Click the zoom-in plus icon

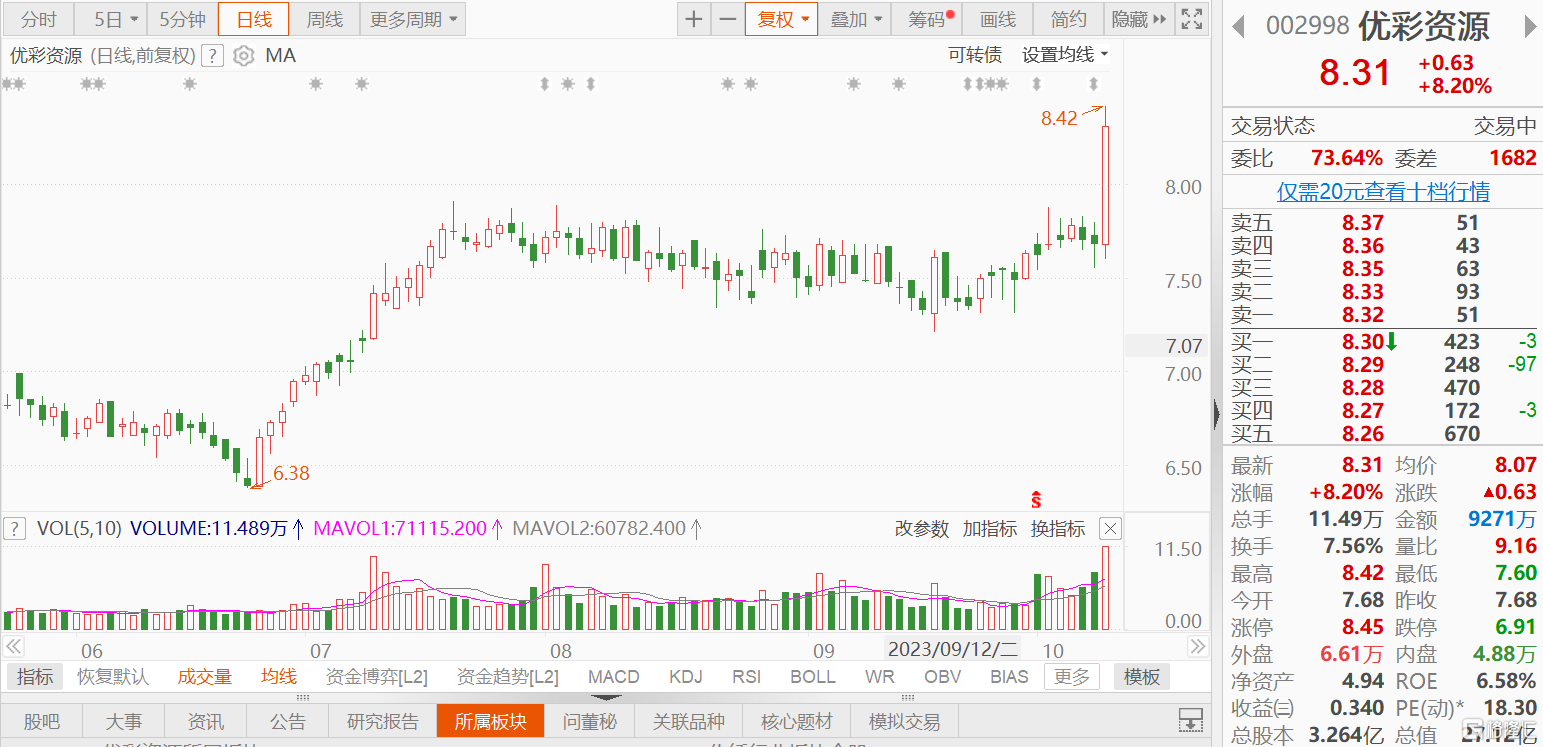694,19
